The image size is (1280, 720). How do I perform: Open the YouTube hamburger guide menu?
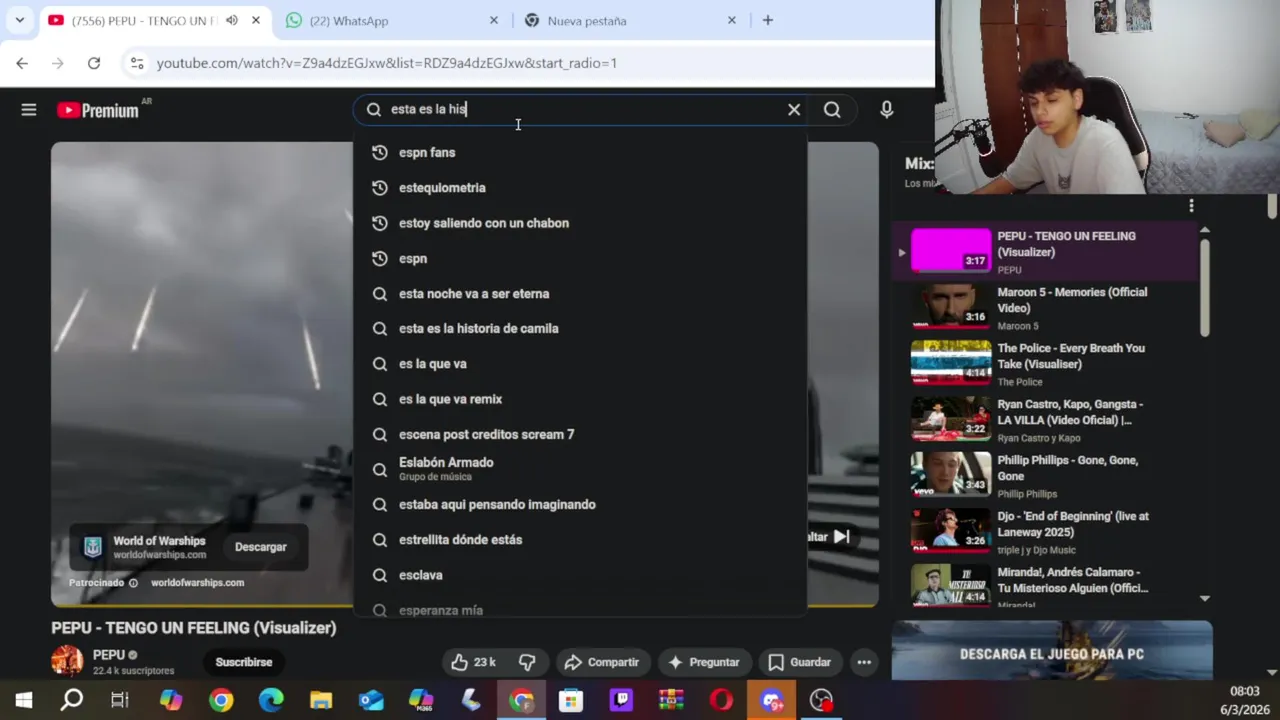29,110
